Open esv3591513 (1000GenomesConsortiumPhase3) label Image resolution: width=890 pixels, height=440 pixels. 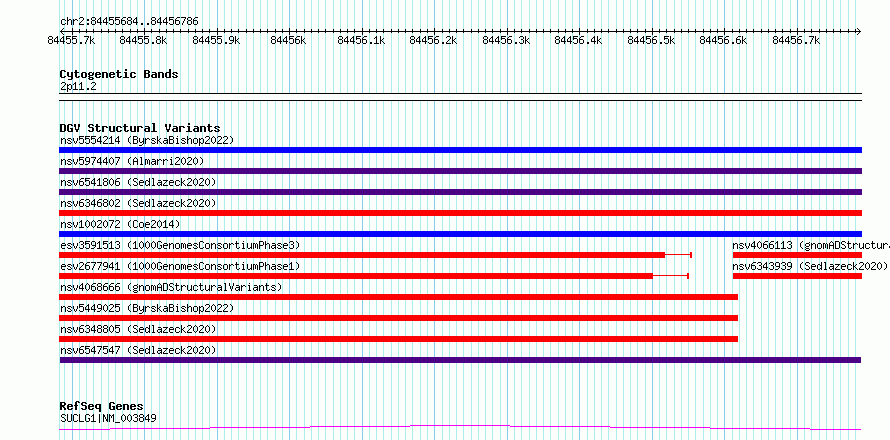(x=180, y=245)
